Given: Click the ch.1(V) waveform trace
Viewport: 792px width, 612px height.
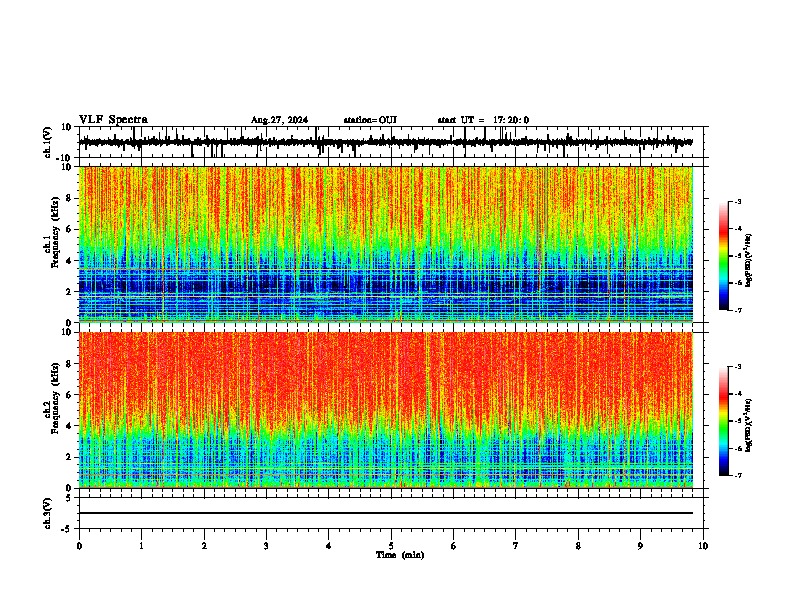Looking at the screenshot, I should [386, 142].
